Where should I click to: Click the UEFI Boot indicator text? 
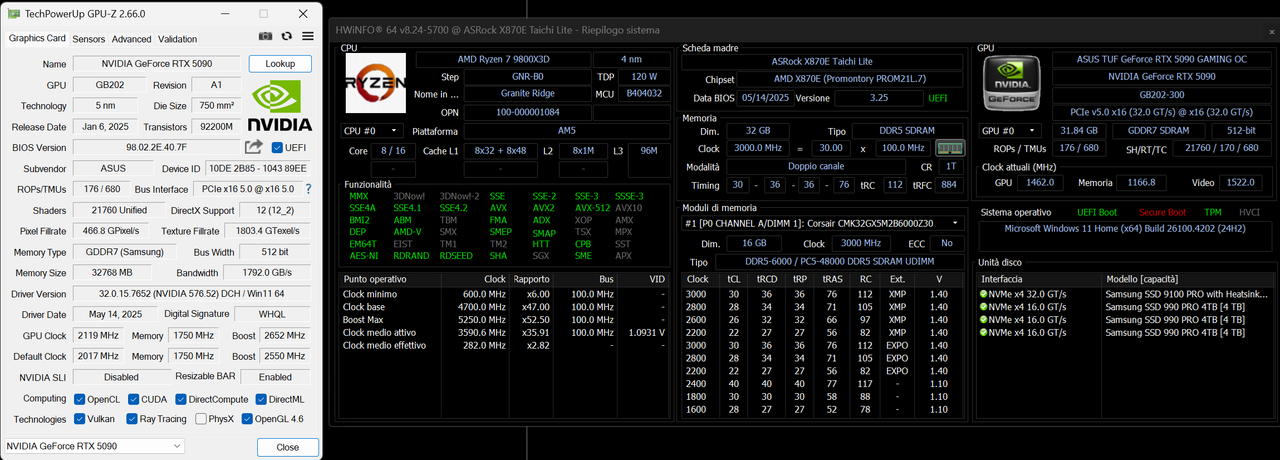[x=1096, y=211]
